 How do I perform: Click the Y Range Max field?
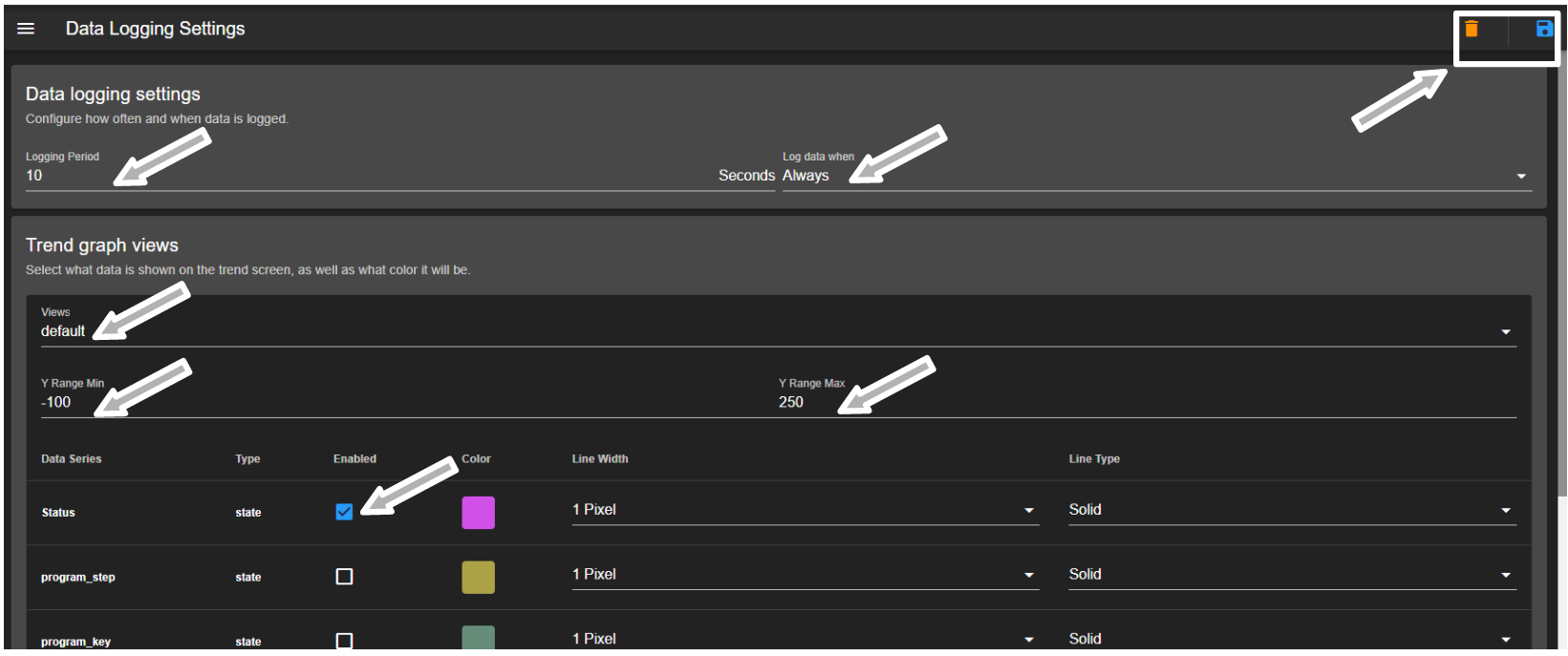1147,402
